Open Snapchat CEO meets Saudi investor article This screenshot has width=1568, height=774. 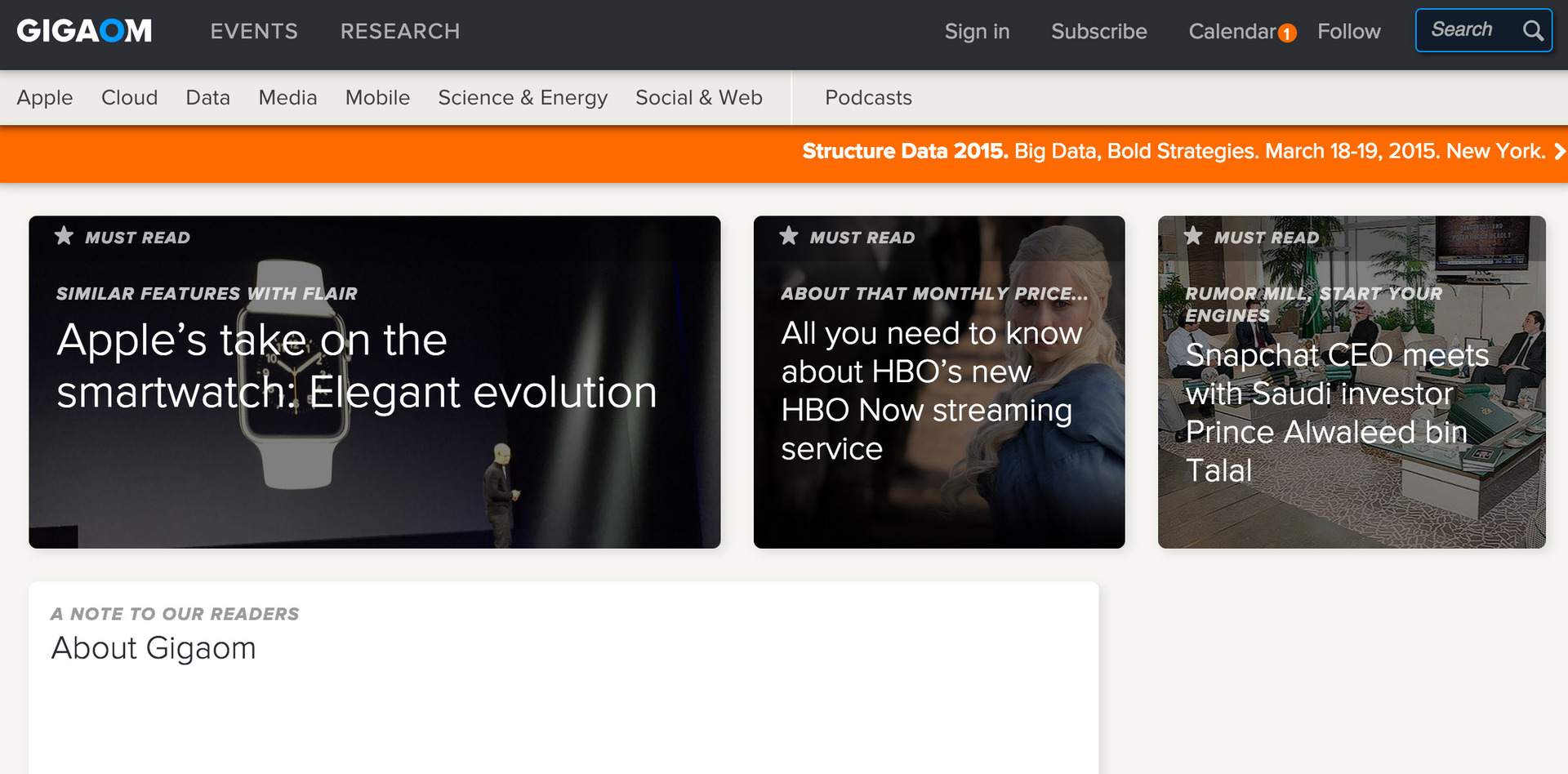(1338, 412)
